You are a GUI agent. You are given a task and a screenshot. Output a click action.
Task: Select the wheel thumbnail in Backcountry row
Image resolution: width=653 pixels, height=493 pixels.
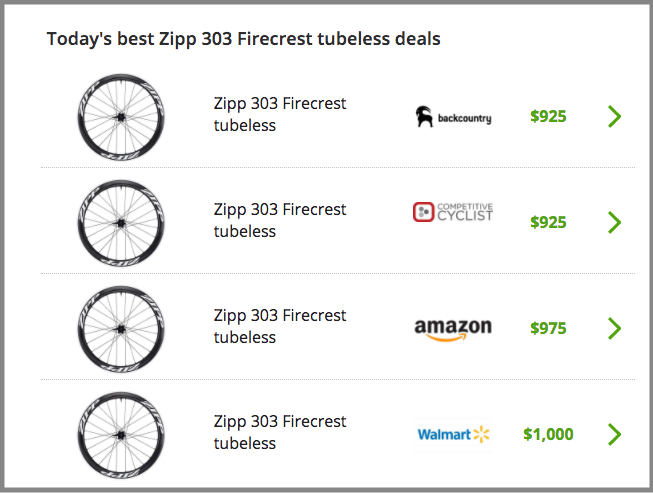point(121,117)
